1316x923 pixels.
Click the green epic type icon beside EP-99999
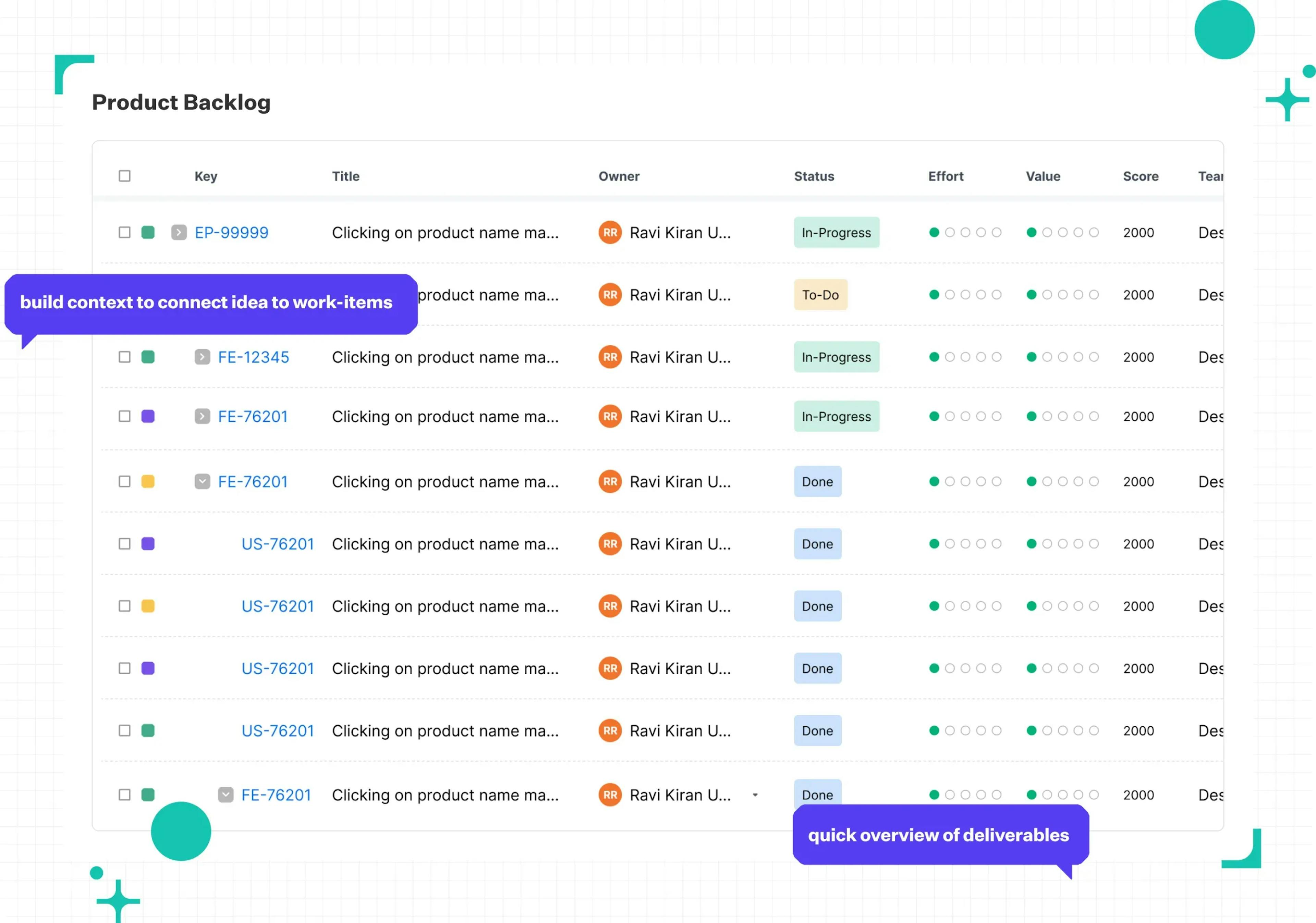(x=148, y=232)
